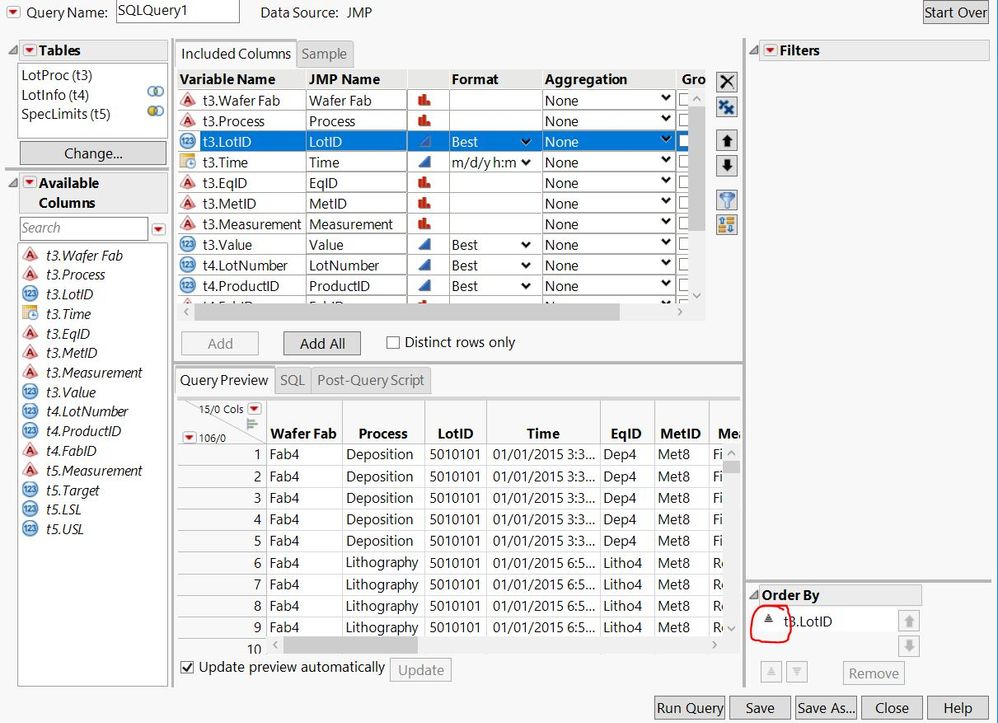Collapse the Tables section disclosure triangle

(x=13, y=50)
